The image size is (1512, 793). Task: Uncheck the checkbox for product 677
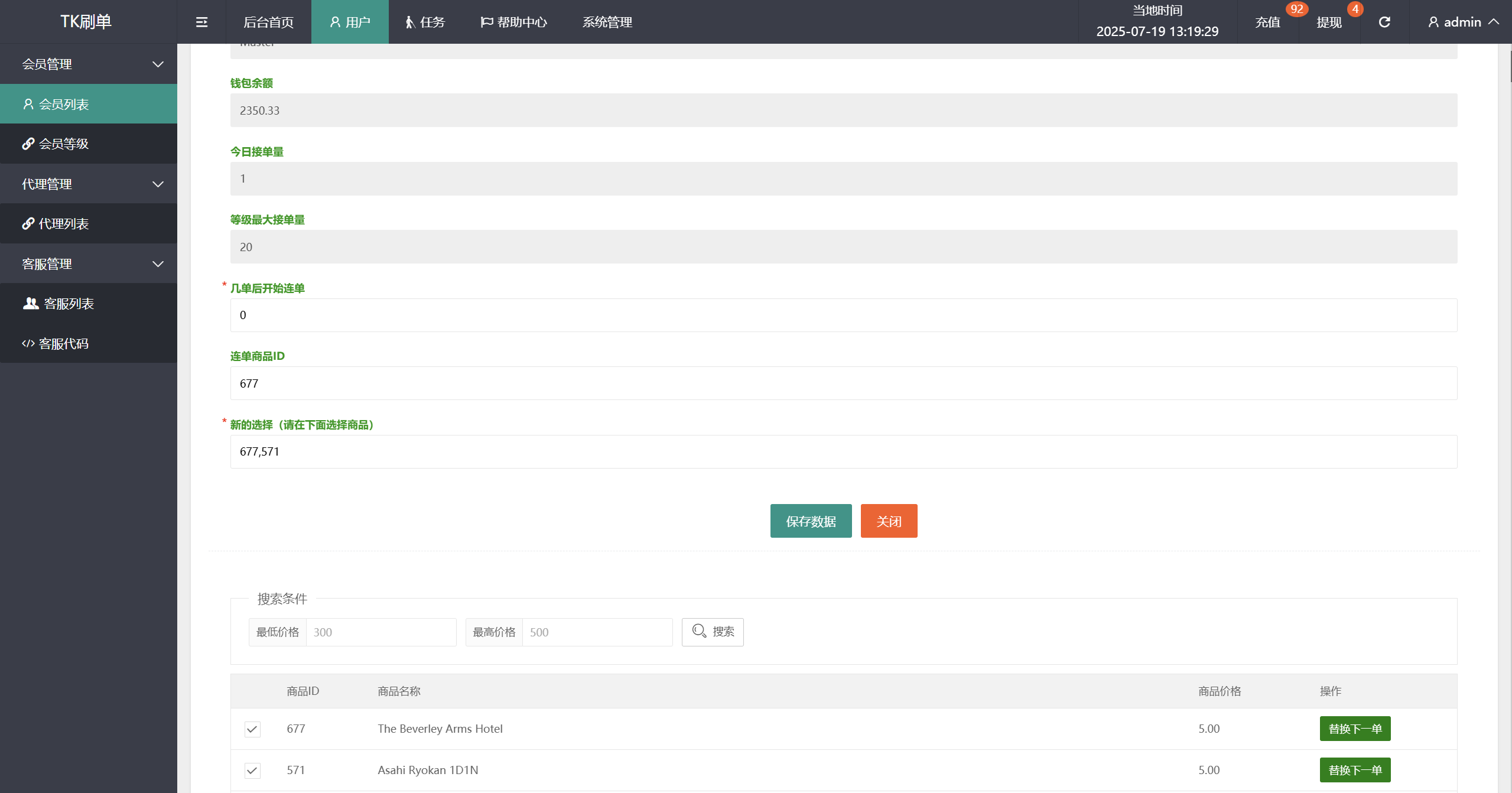pos(252,729)
